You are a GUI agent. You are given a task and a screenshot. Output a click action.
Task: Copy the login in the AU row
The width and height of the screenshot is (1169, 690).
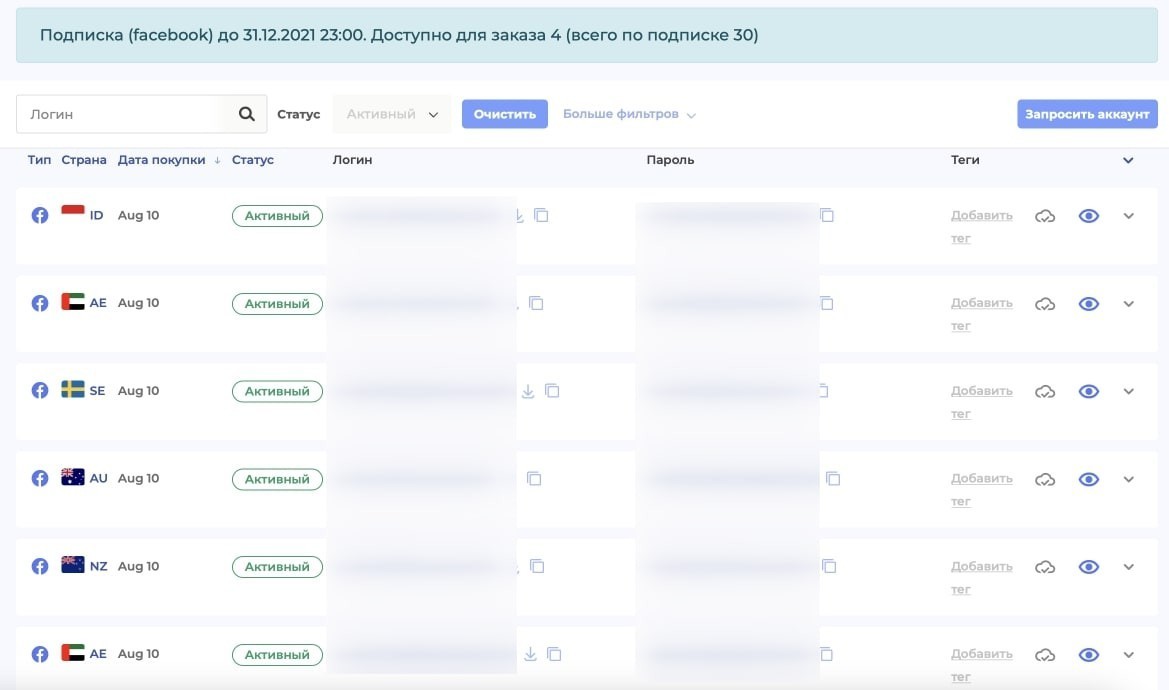(534, 478)
